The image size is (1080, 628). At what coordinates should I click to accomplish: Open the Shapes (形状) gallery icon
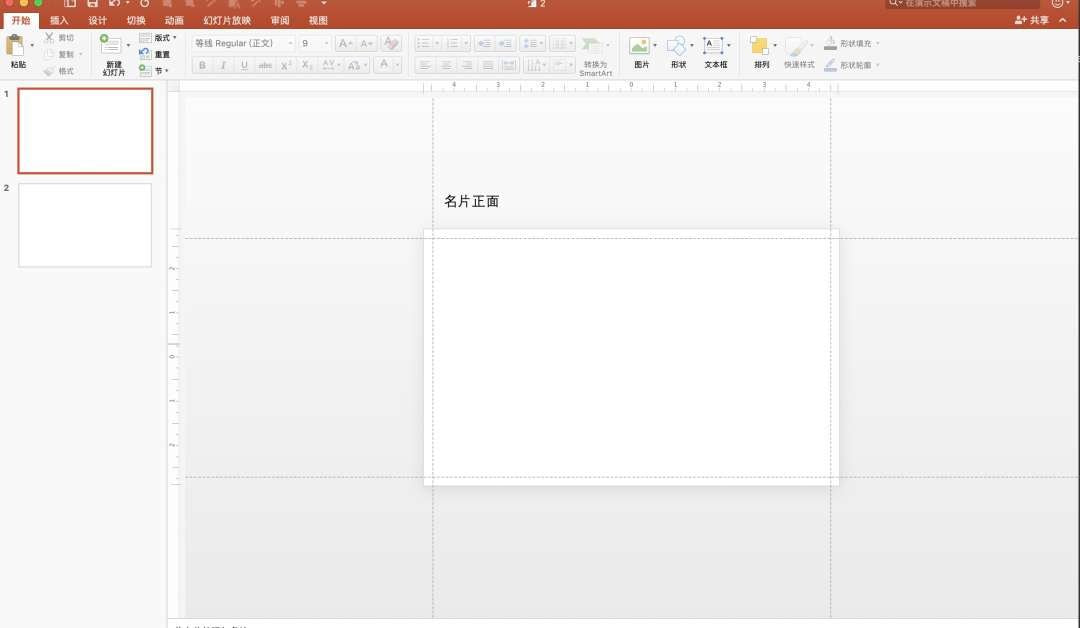[677, 46]
